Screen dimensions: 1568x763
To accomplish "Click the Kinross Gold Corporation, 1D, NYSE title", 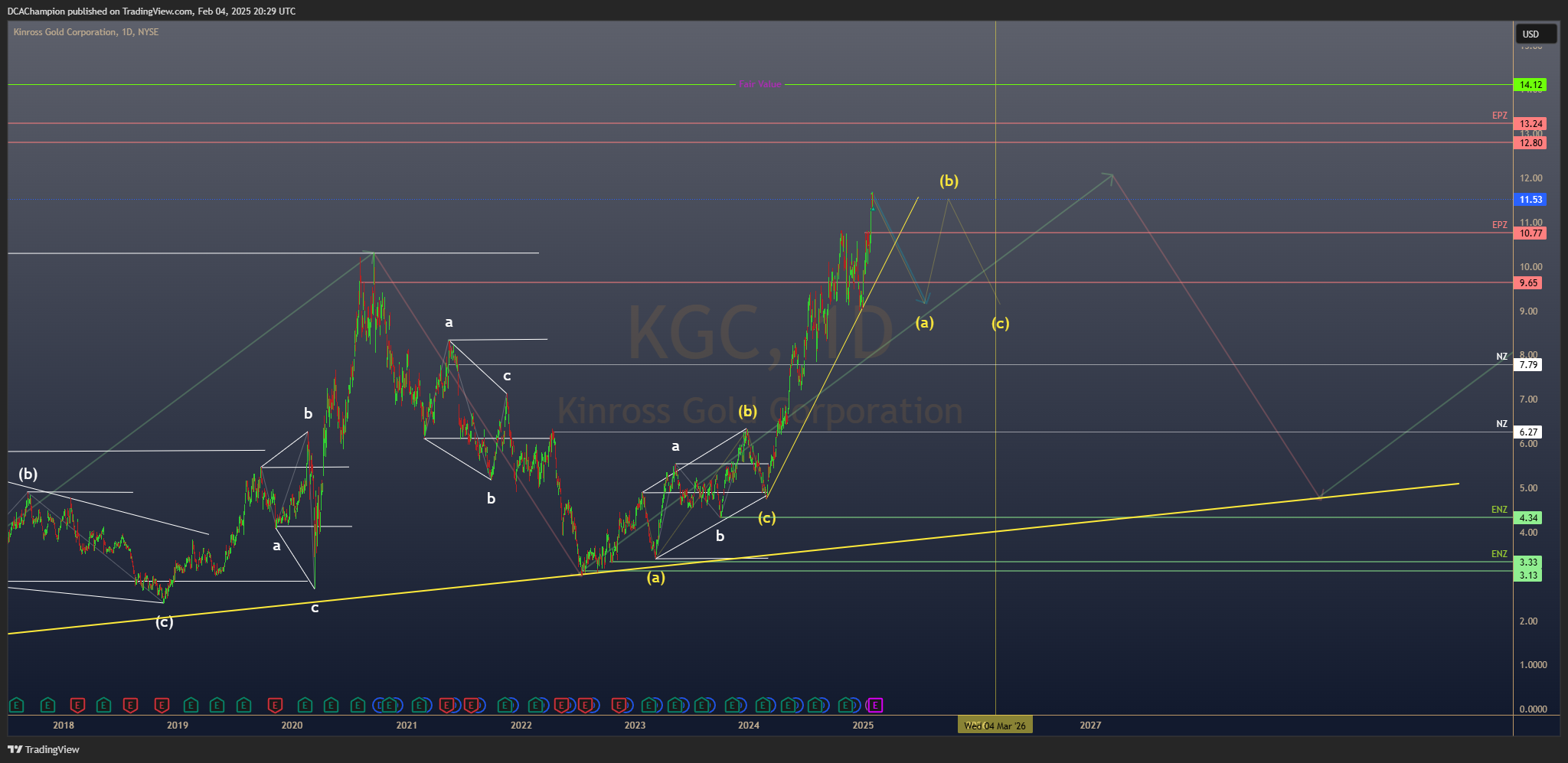I will click(x=86, y=32).
